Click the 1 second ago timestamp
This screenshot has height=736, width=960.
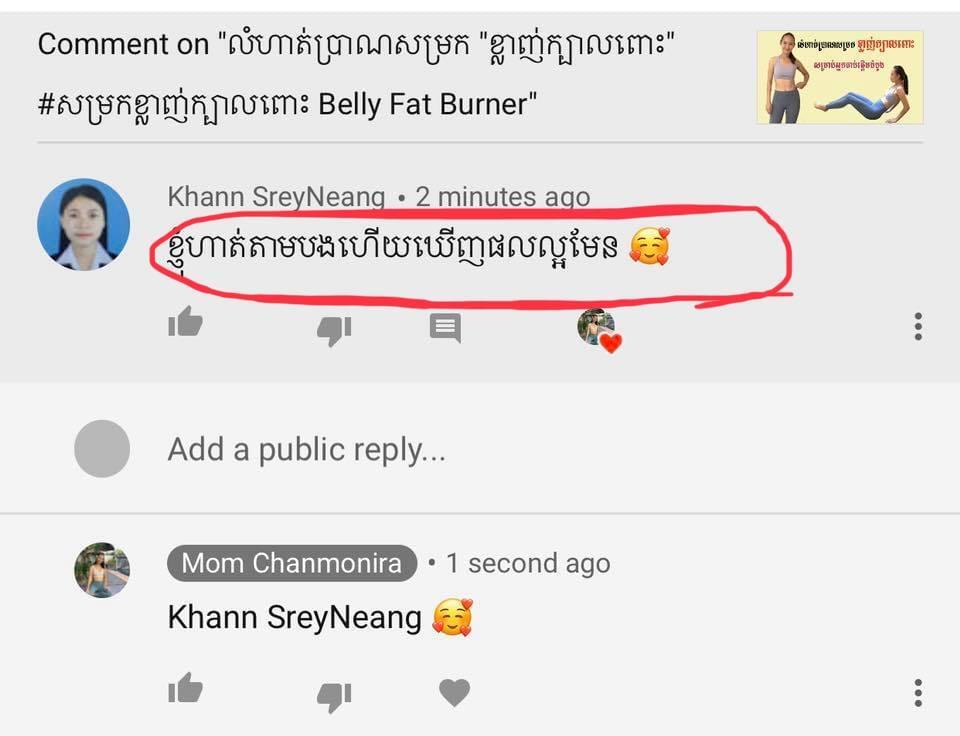tap(528, 563)
